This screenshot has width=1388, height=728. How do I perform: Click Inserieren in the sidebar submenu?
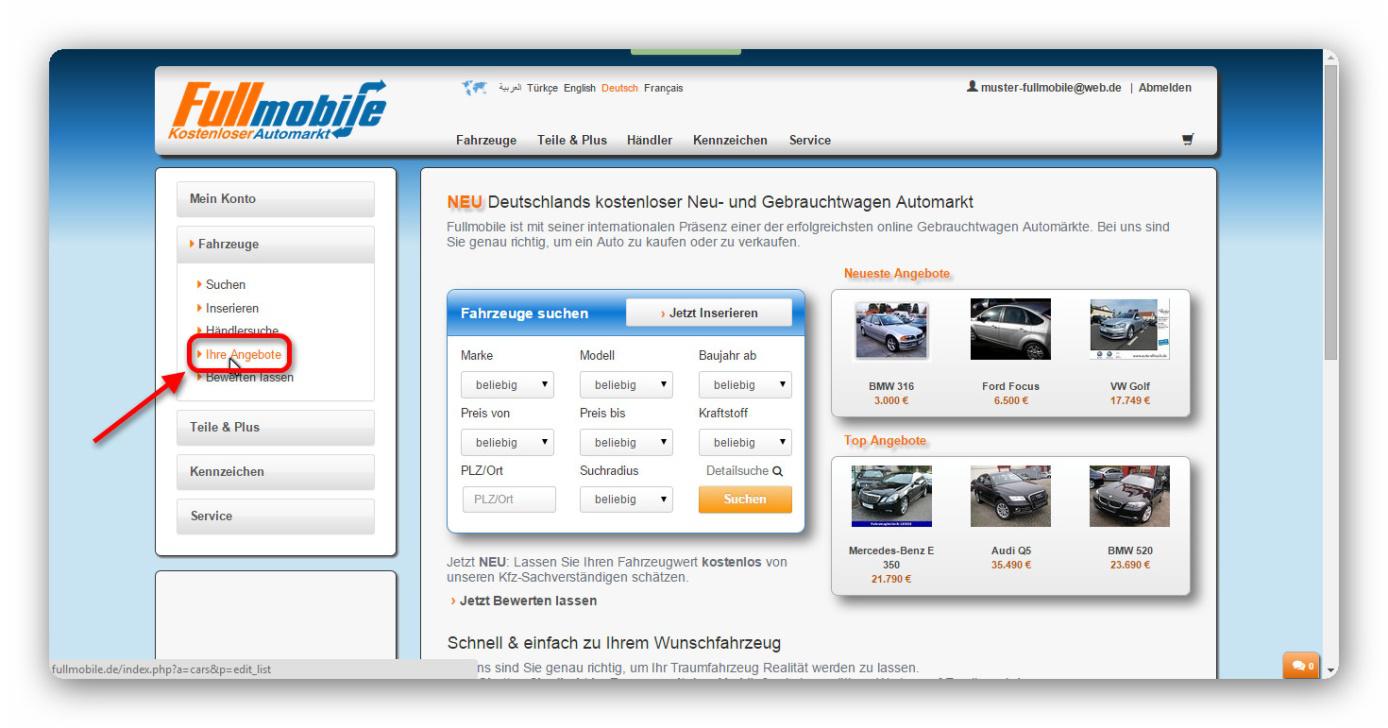[232, 308]
